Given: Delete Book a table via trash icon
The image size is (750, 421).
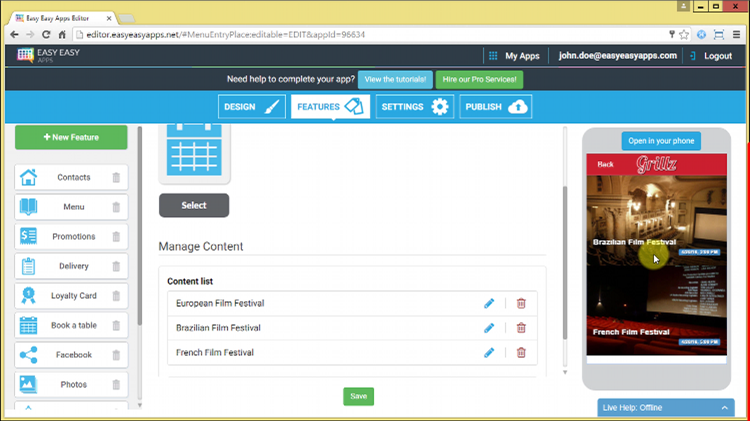Looking at the screenshot, I should point(116,326).
